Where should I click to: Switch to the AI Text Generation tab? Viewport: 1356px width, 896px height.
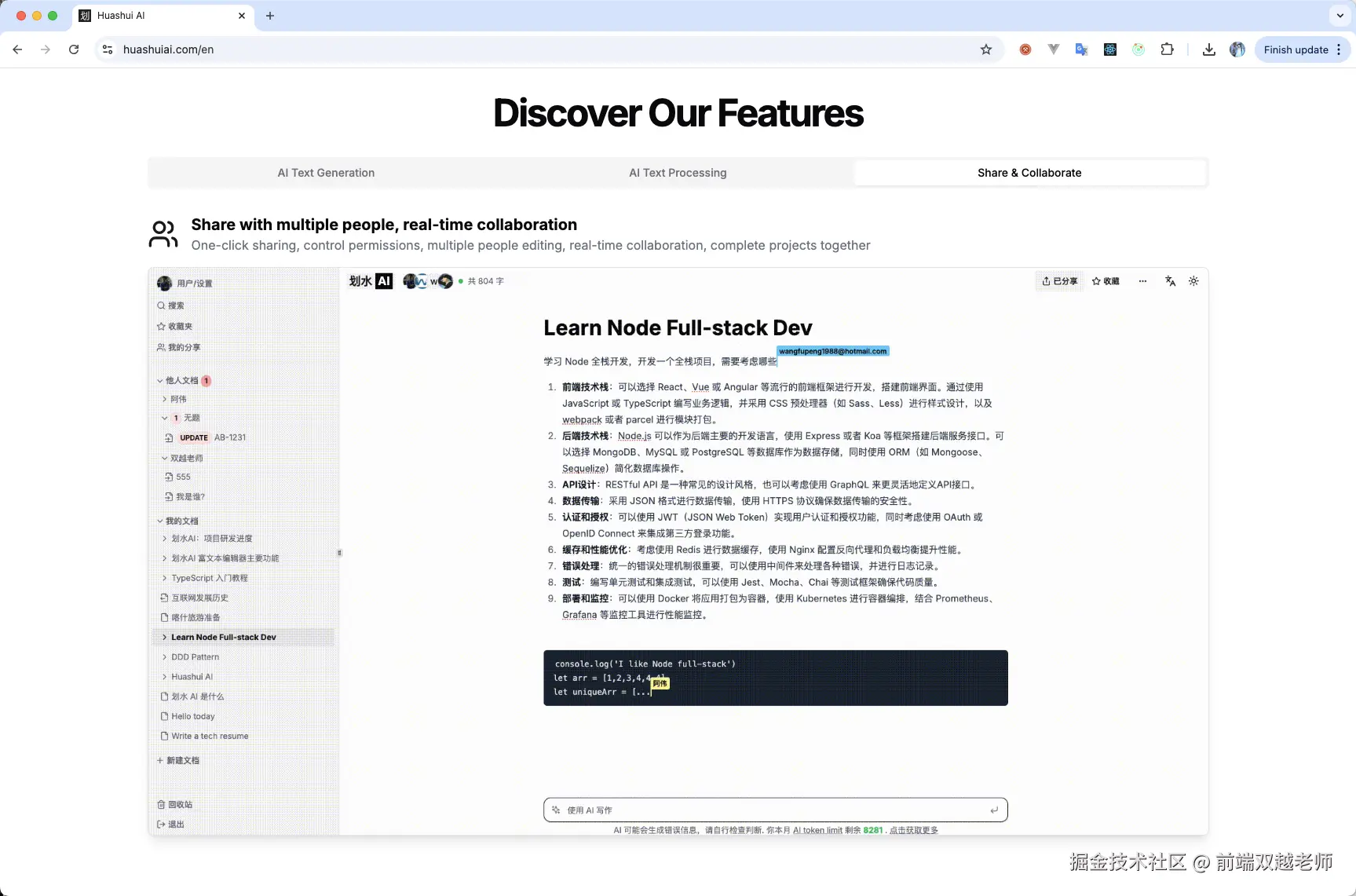(325, 172)
